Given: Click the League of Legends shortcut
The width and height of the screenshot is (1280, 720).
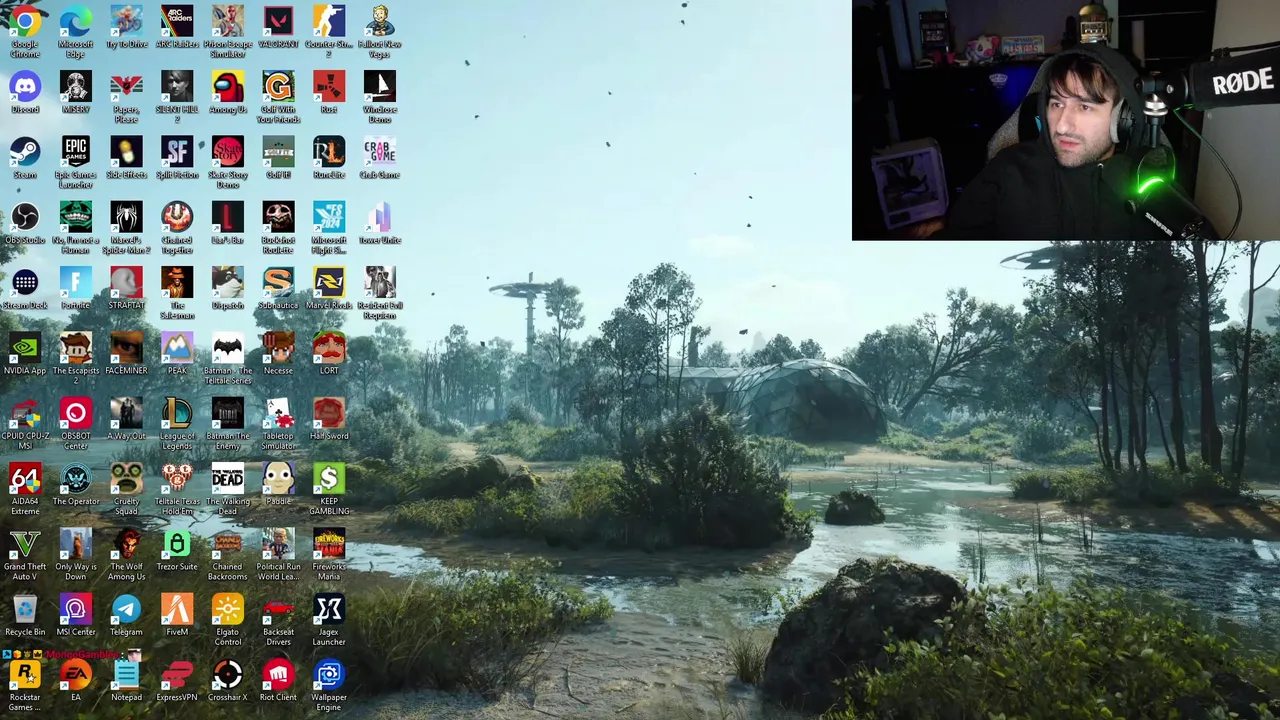Looking at the screenshot, I should coord(177,413).
